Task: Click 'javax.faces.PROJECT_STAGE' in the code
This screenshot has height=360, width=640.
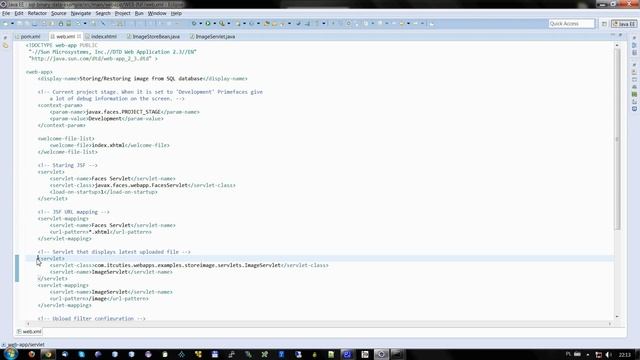Action: pyautogui.click(x=123, y=112)
